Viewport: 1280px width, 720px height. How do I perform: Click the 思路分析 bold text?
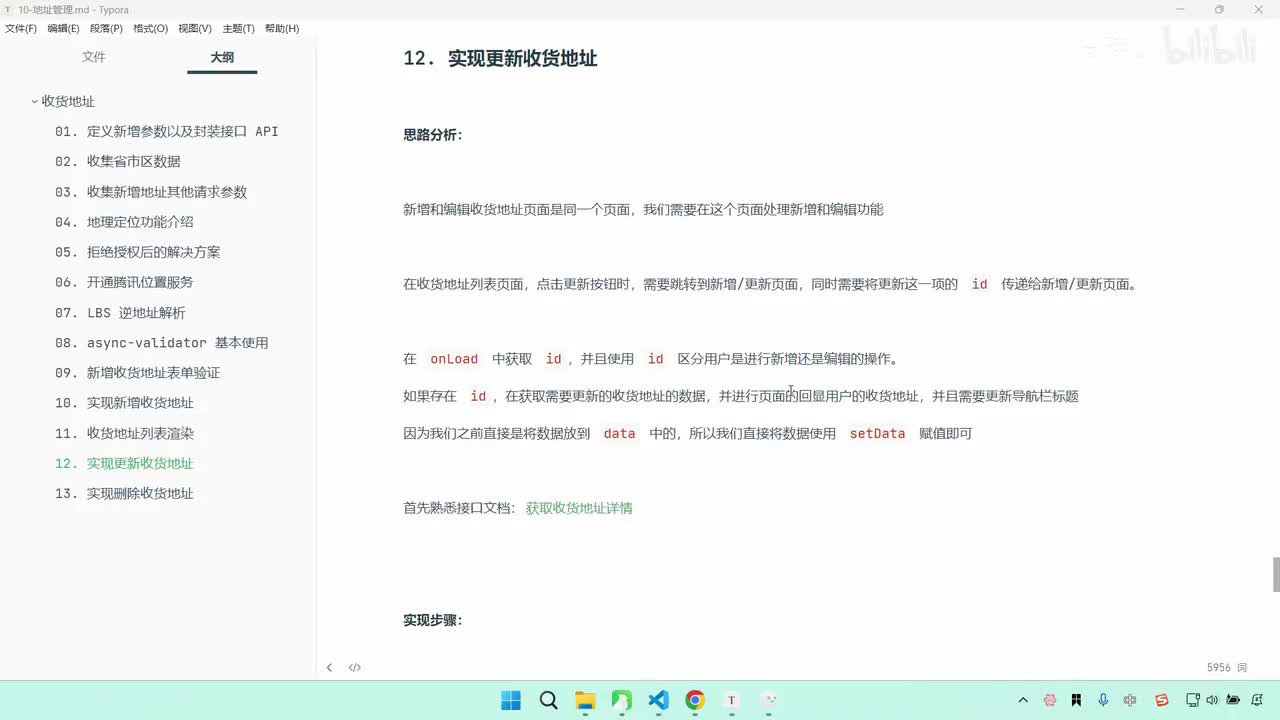pyautogui.click(x=433, y=135)
